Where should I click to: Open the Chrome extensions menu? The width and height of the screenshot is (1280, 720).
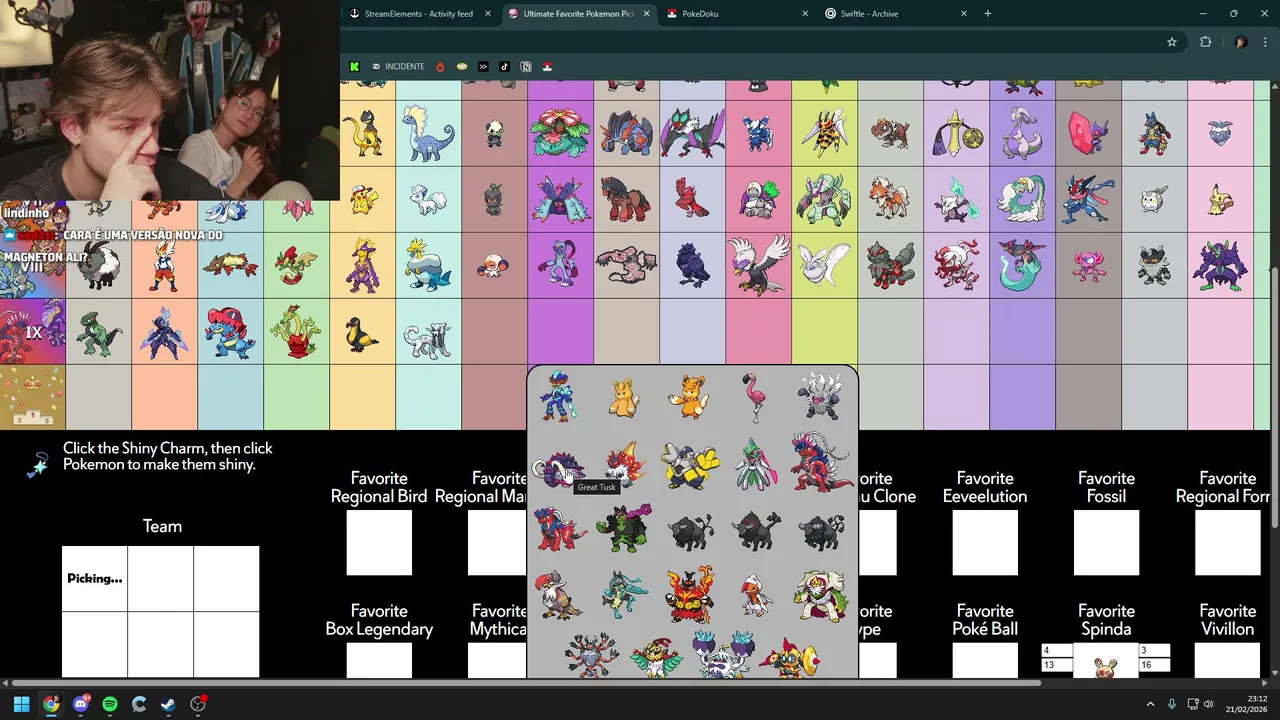tap(1205, 42)
